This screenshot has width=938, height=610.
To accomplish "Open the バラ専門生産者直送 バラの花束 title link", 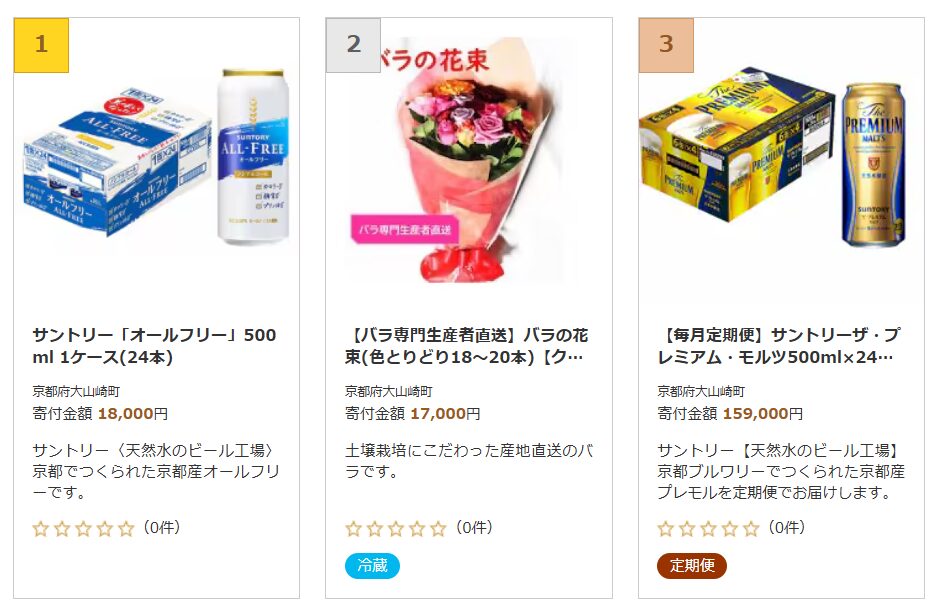I will click(467, 346).
